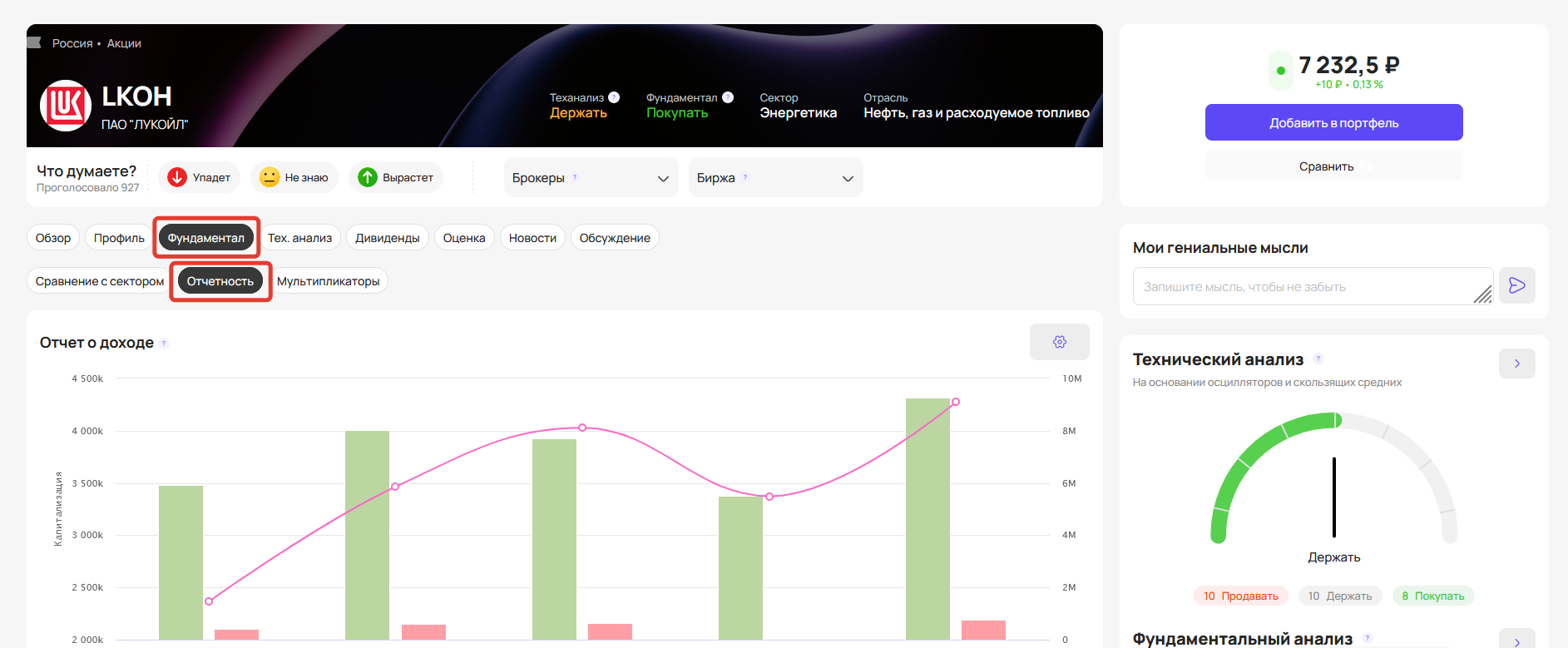The height and width of the screenshot is (648, 1568).
Task: Expand the Брокеры dropdown
Action: click(x=591, y=178)
